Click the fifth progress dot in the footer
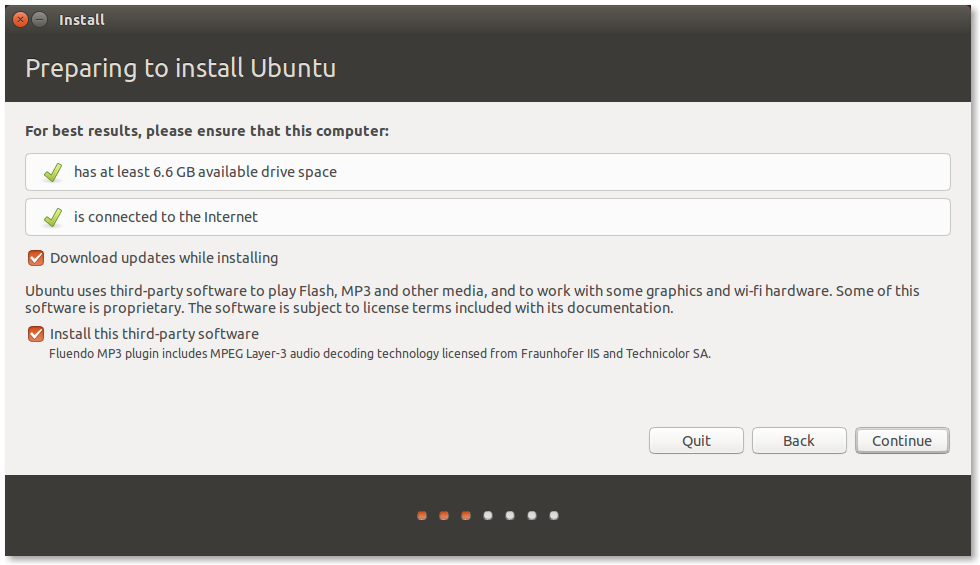980x565 pixels. (x=510, y=516)
